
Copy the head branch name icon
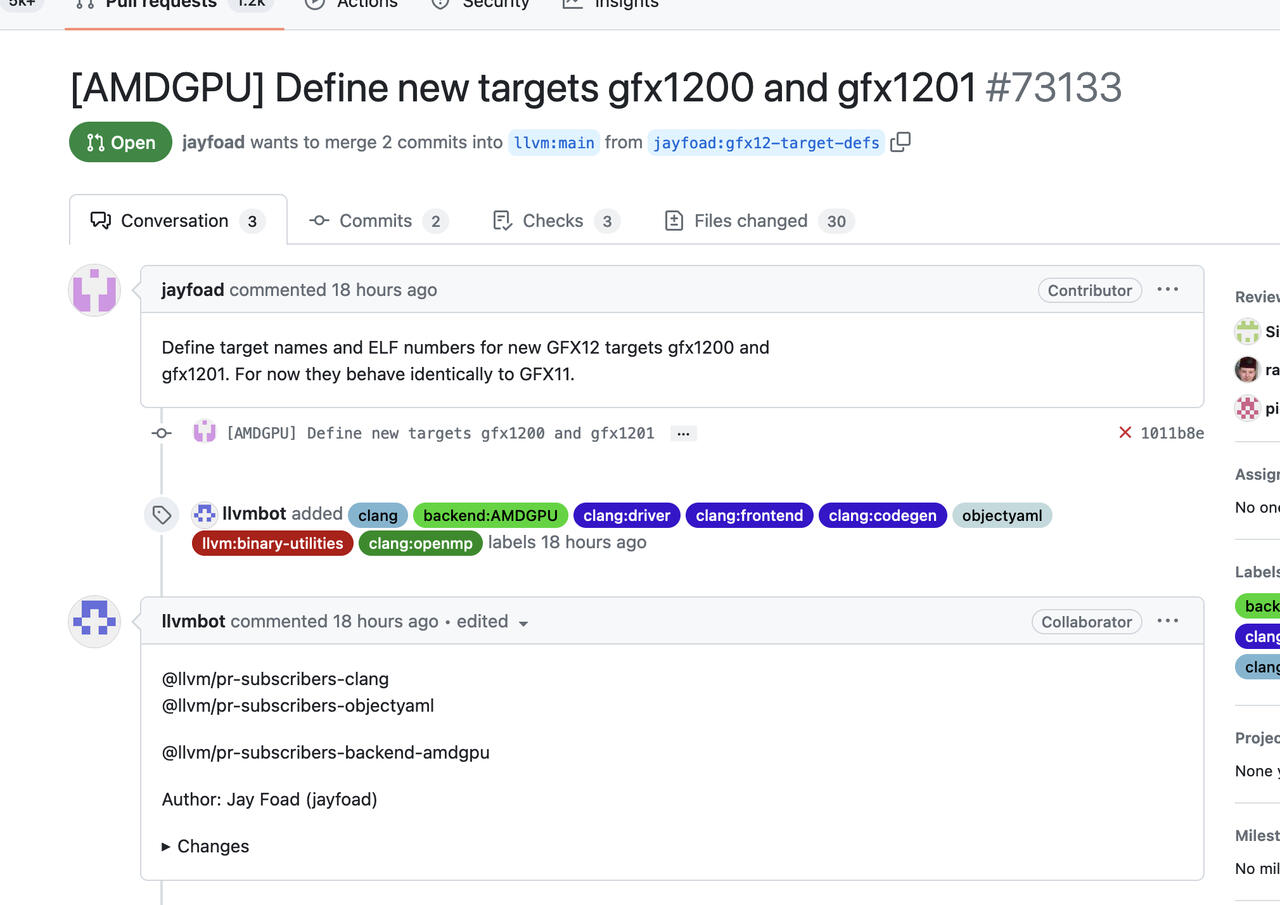(x=900, y=142)
